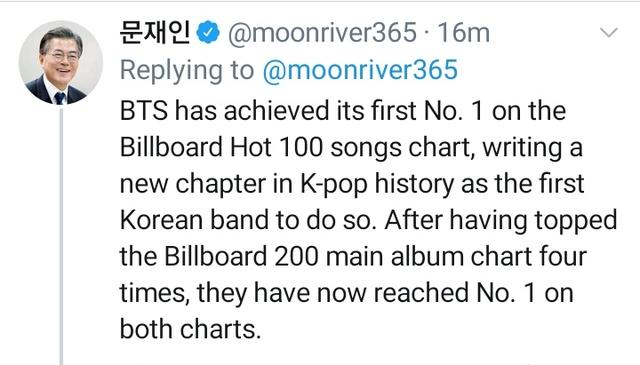
Task: Click the word 'BTS' in the tweet
Action: pyautogui.click(x=144, y=111)
